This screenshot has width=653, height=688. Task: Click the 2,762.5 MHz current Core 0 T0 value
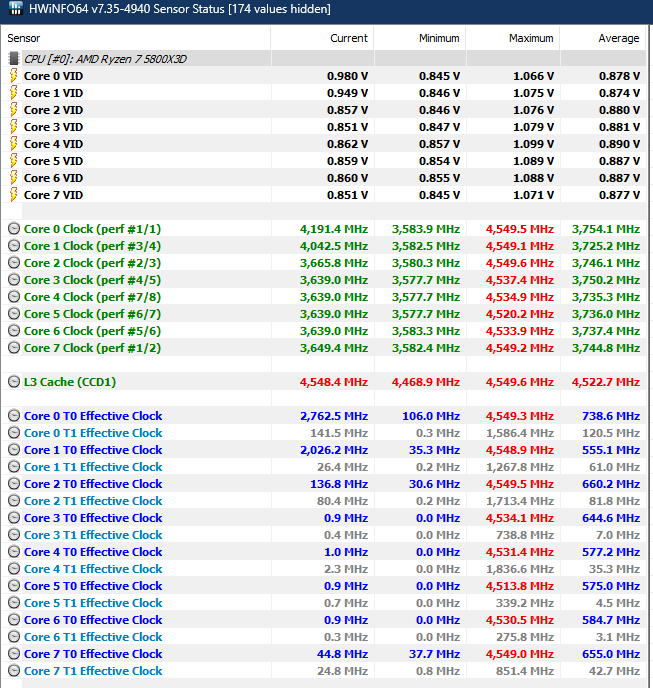click(334, 416)
